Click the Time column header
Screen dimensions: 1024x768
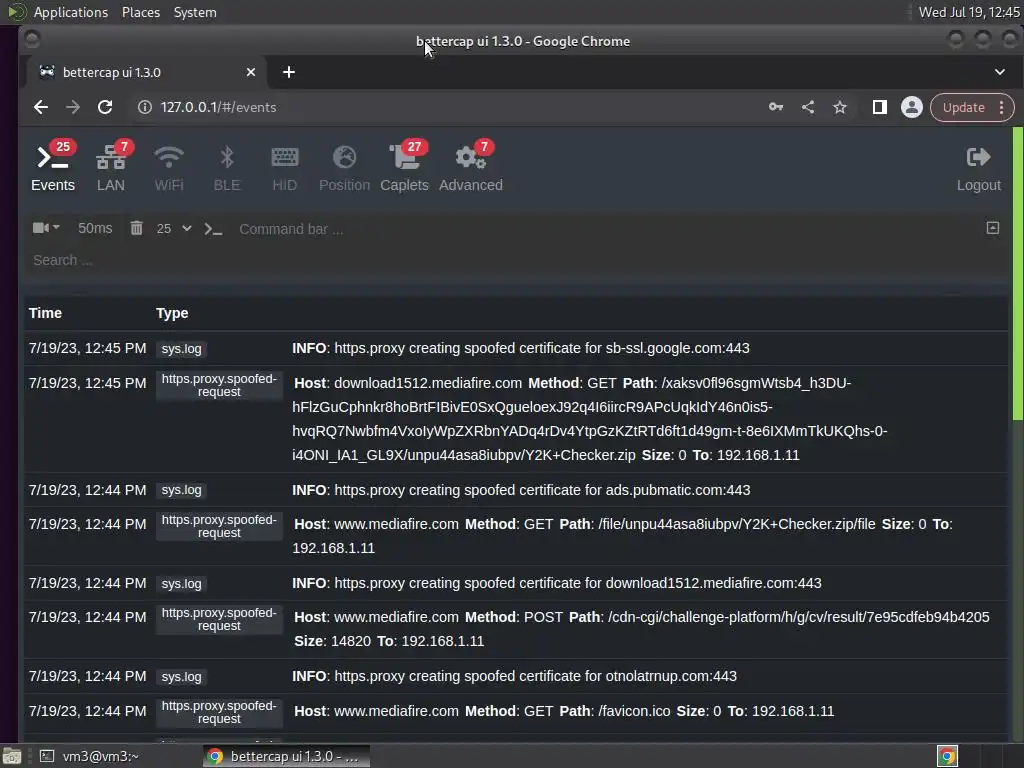pyautogui.click(x=45, y=313)
